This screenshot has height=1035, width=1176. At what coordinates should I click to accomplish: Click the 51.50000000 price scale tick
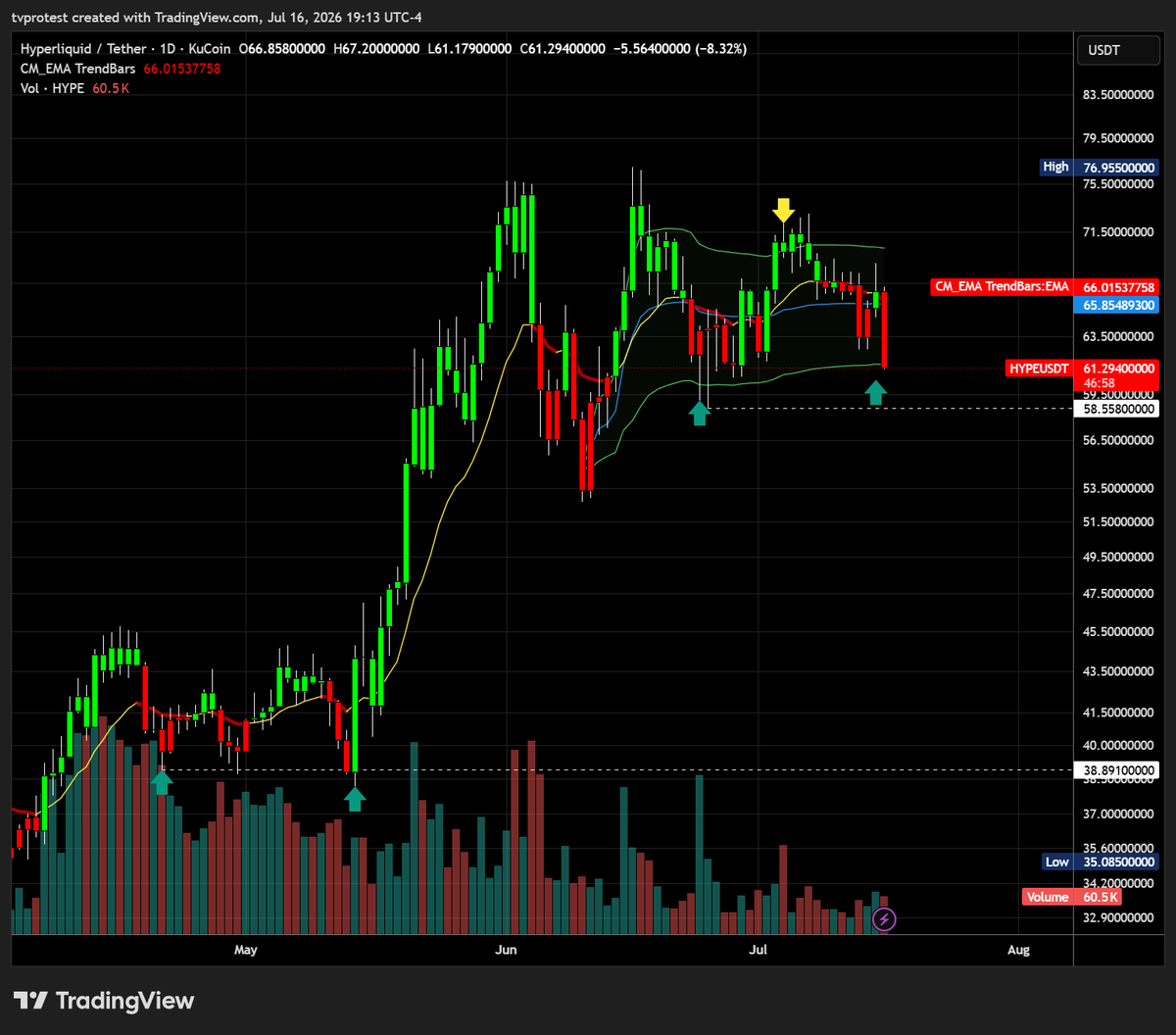[1120, 521]
